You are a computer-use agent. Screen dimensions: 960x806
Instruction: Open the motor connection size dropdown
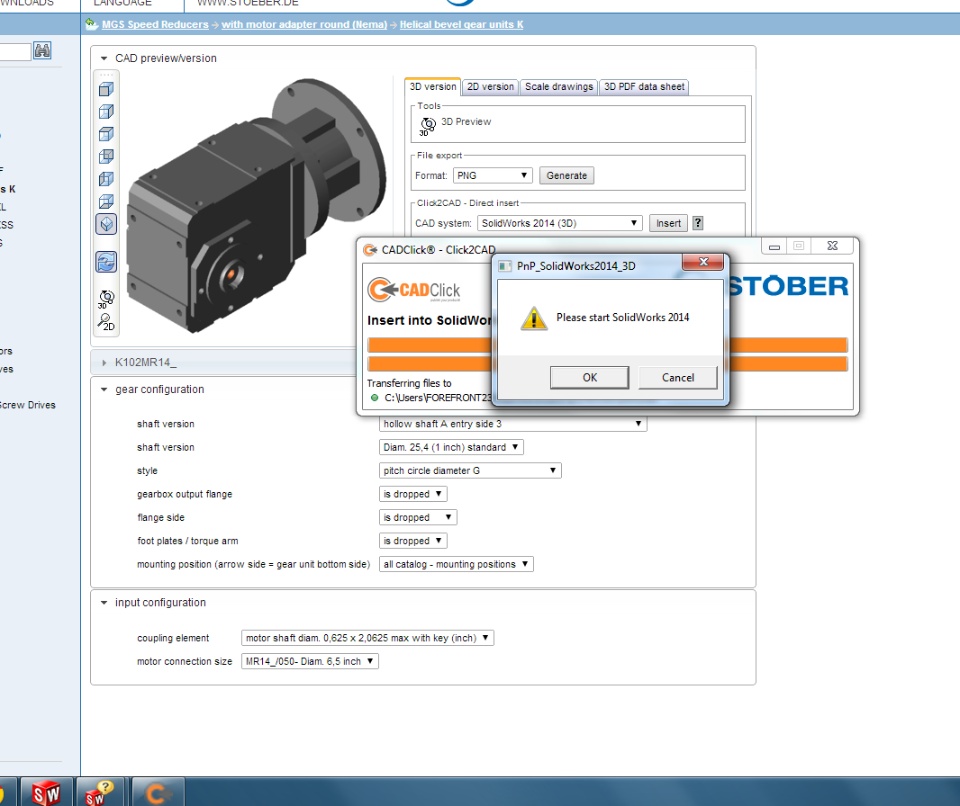click(x=310, y=661)
